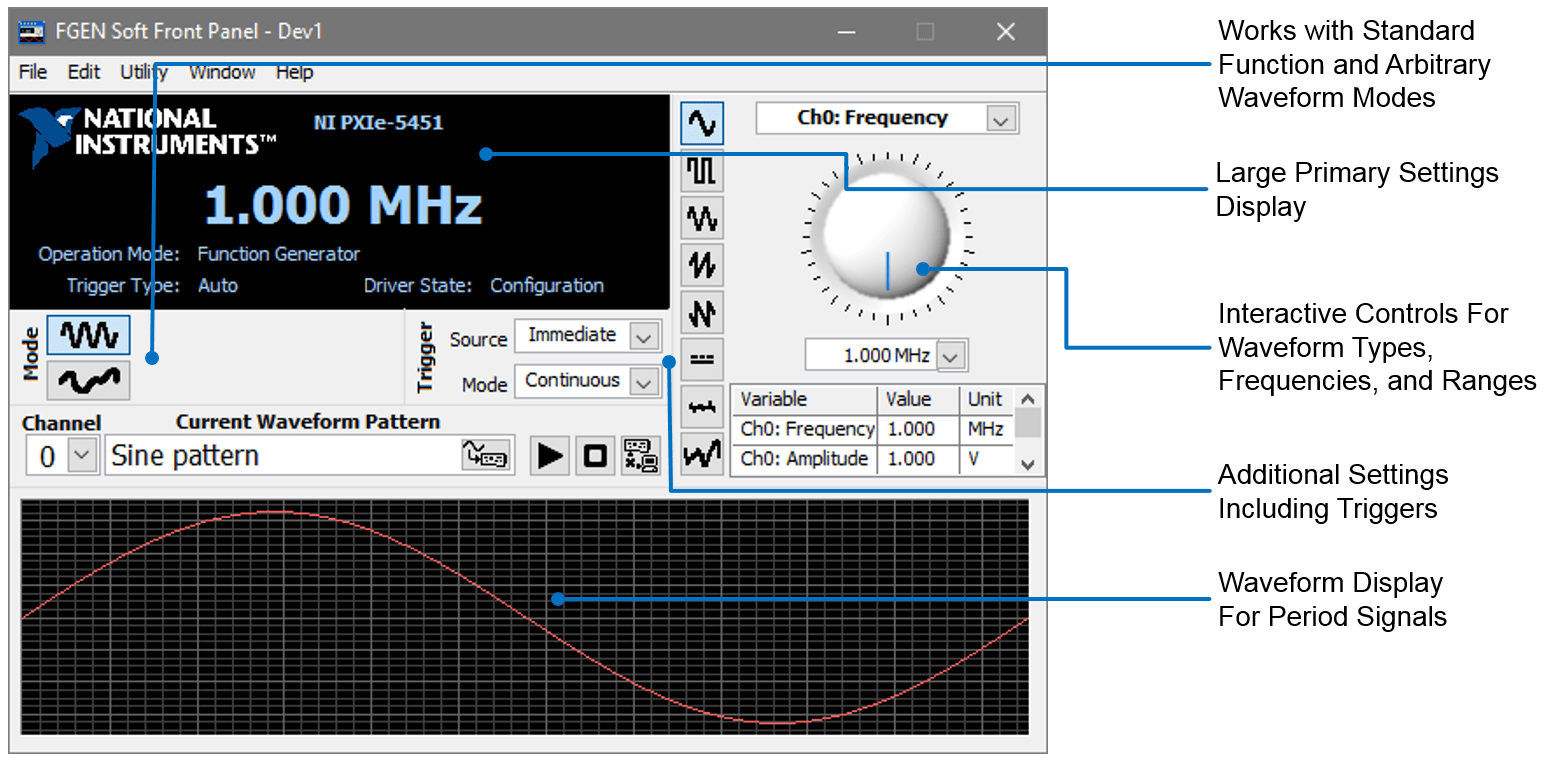Click the FGEN title bar app icon
The height and width of the screenshot is (761, 1553).
[x=32, y=32]
